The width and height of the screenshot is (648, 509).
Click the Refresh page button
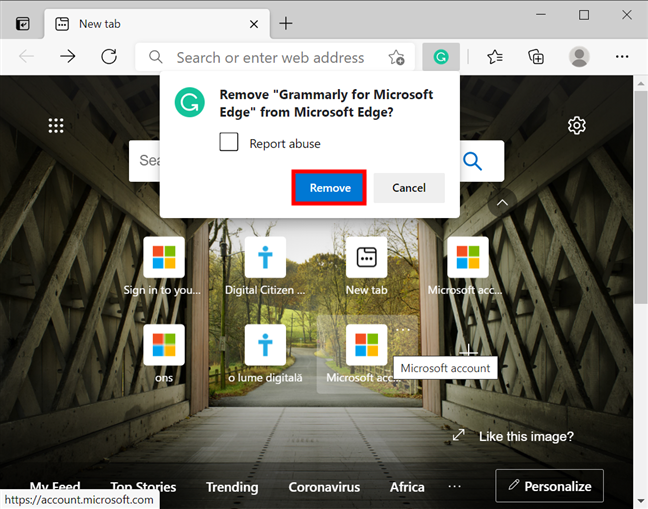109,57
